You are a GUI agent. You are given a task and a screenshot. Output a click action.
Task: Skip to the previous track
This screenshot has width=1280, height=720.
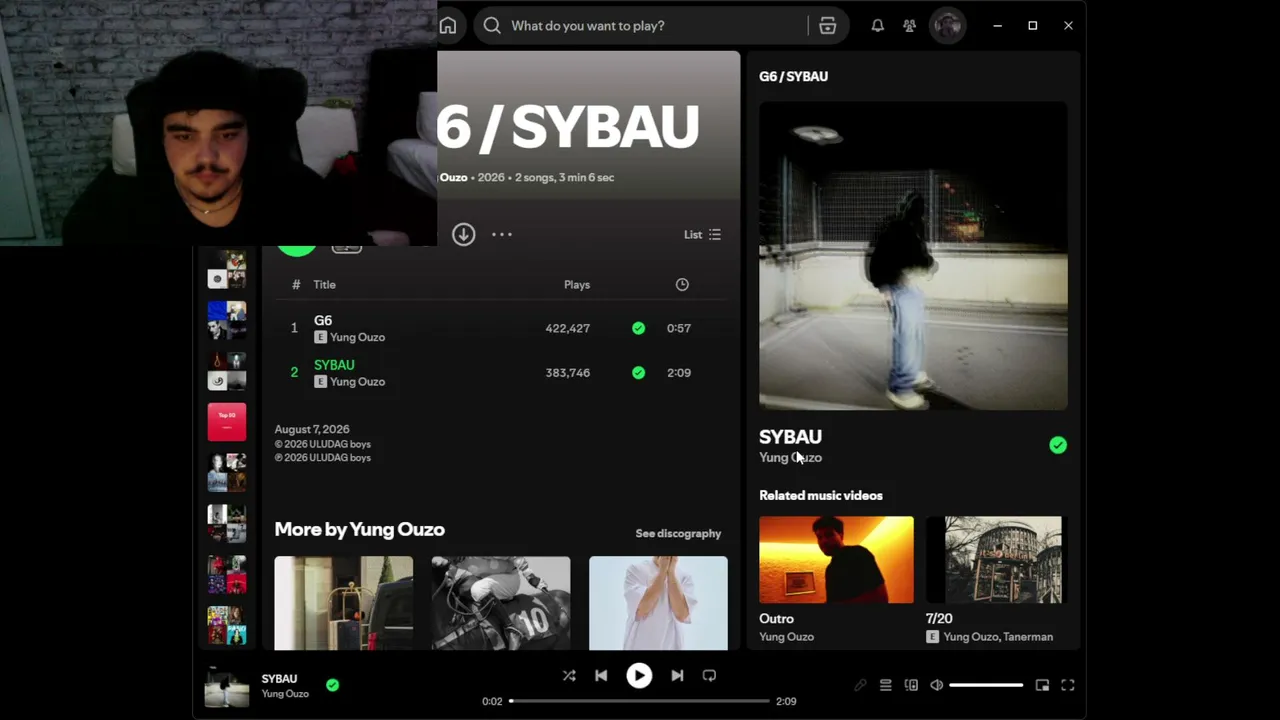pos(601,676)
